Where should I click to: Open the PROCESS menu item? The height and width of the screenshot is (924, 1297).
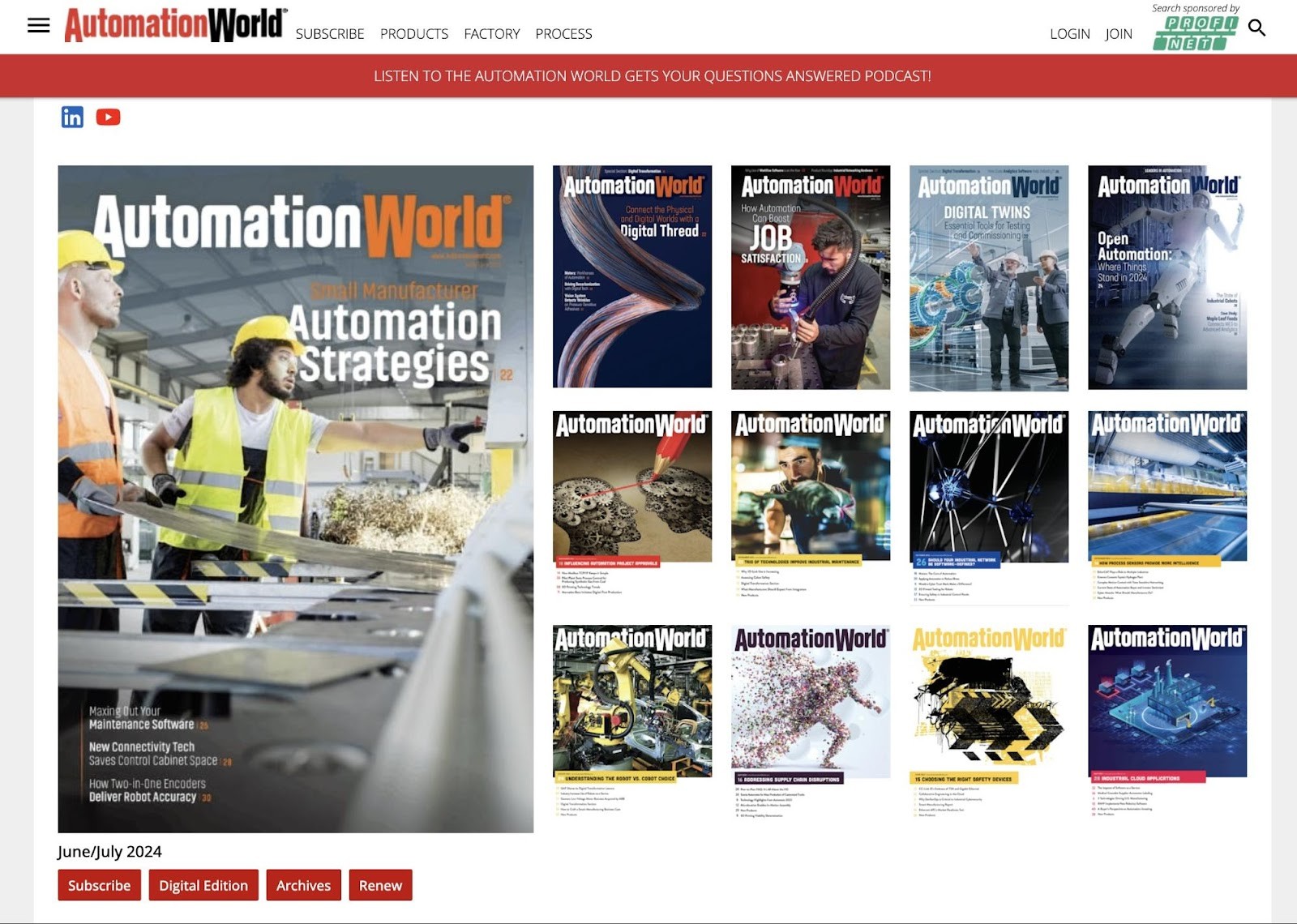pyautogui.click(x=563, y=34)
